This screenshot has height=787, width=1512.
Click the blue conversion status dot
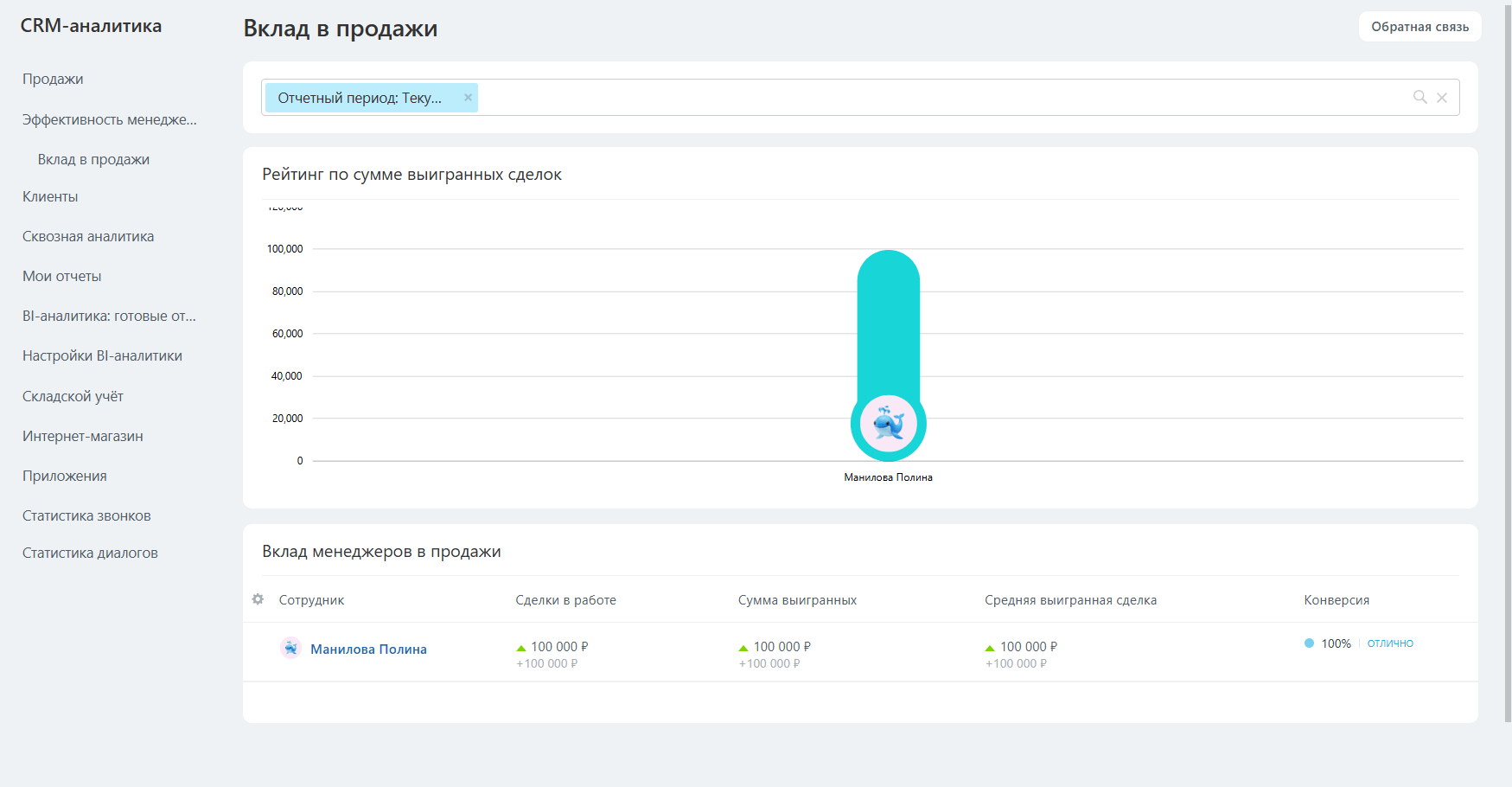tap(1309, 643)
